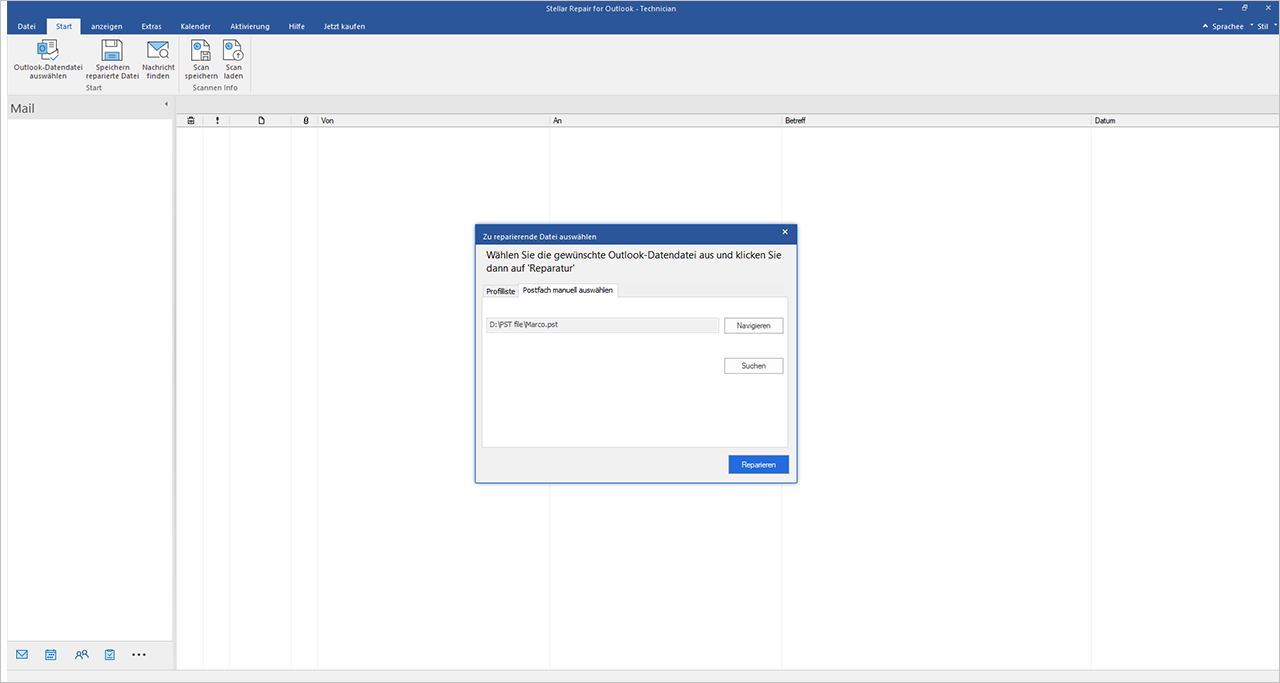This screenshot has width=1280, height=683.
Task: Collapse the Mail pane with arrow
Action: pyautogui.click(x=166, y=105)
